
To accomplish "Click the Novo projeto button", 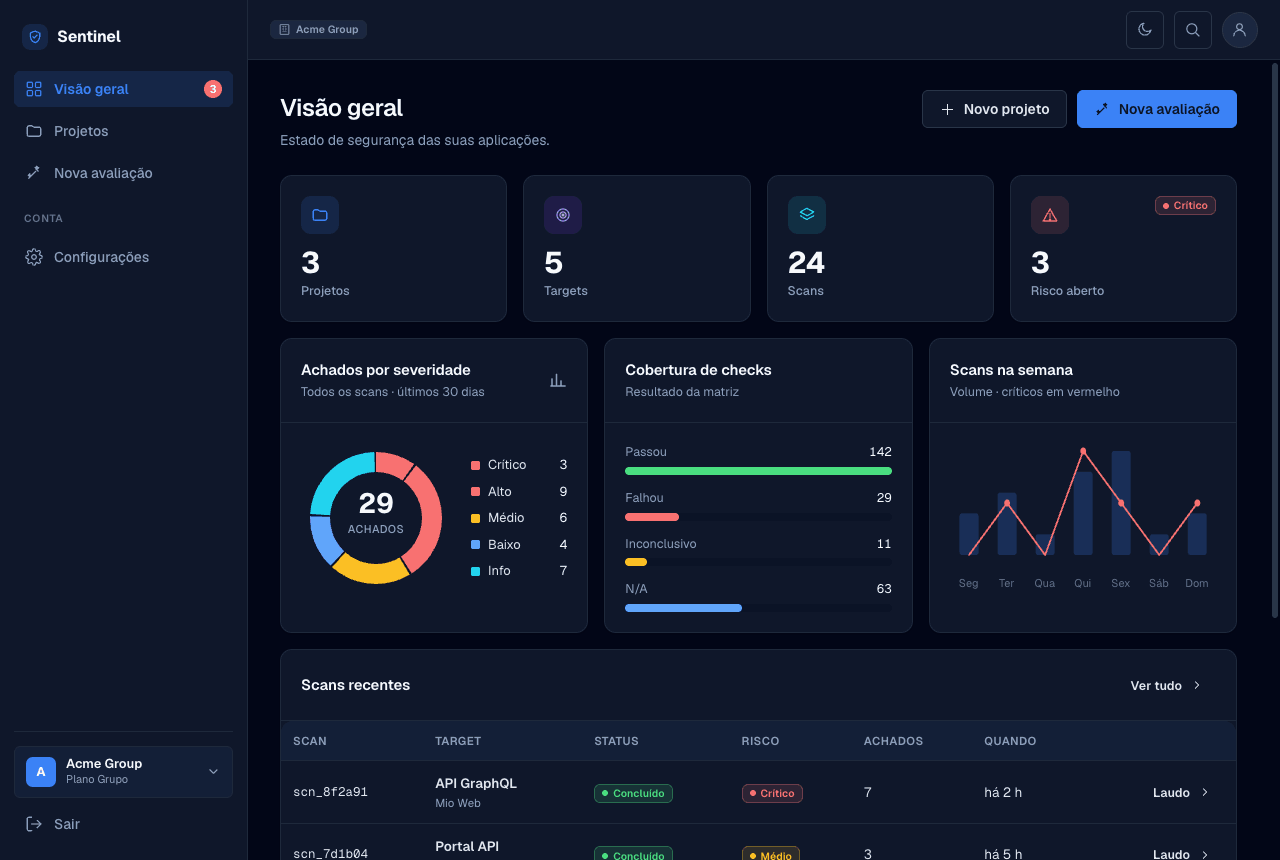I will tap(994, 109).
